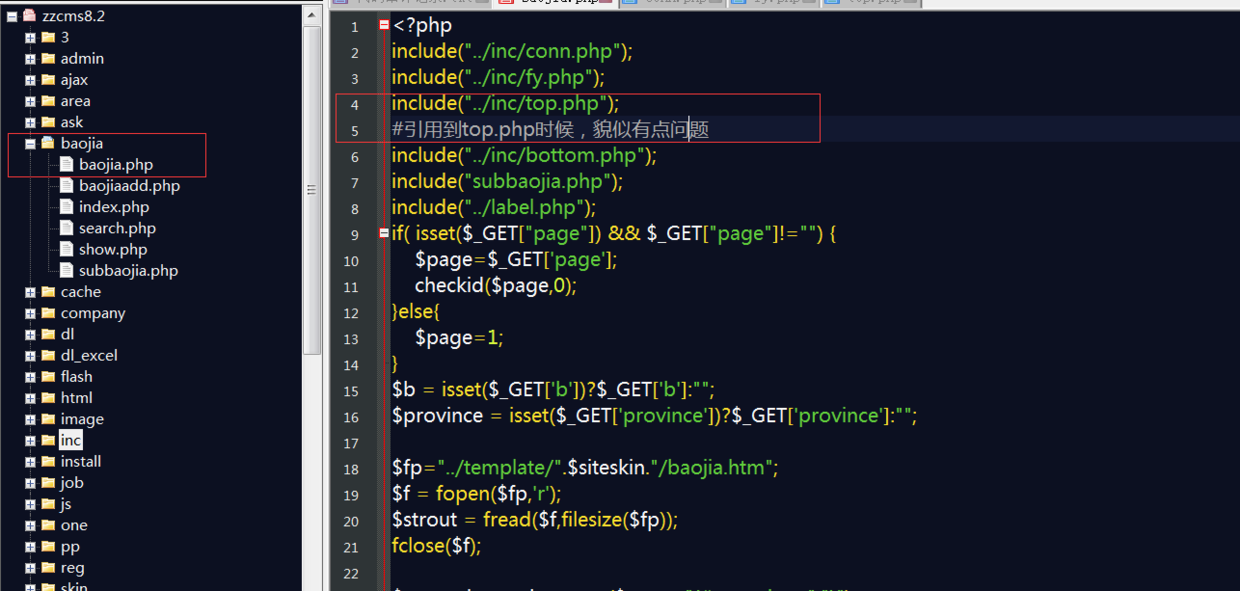Viewport: 1240px width, 591px height.
Task: Click the file icon next to search.php
Action: 67,228
